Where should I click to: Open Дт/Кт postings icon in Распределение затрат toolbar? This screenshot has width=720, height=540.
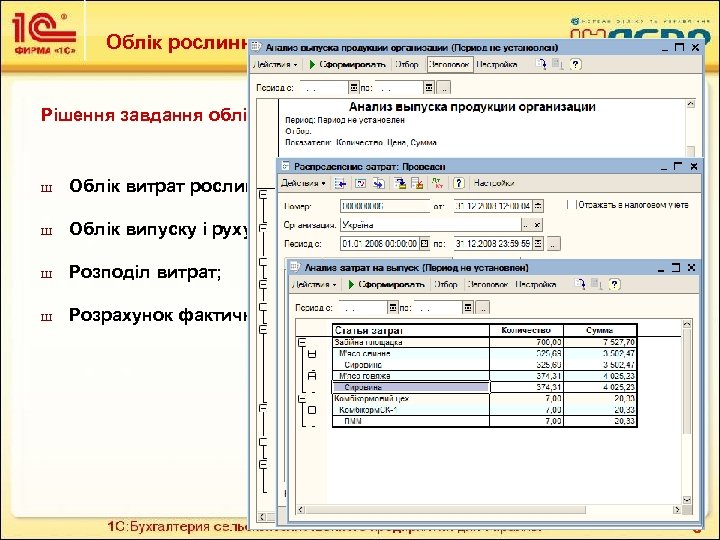coord(438,184)
